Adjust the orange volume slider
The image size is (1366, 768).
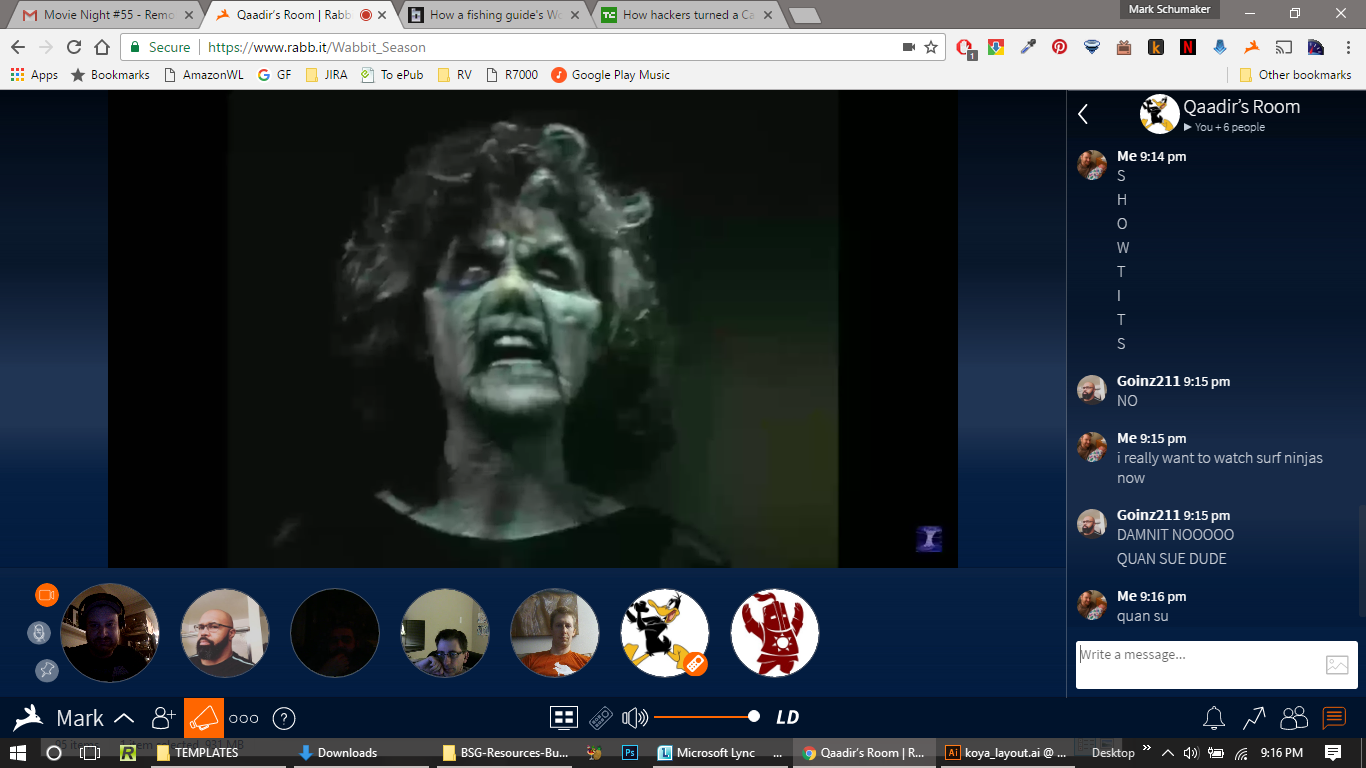click(706, 716)
